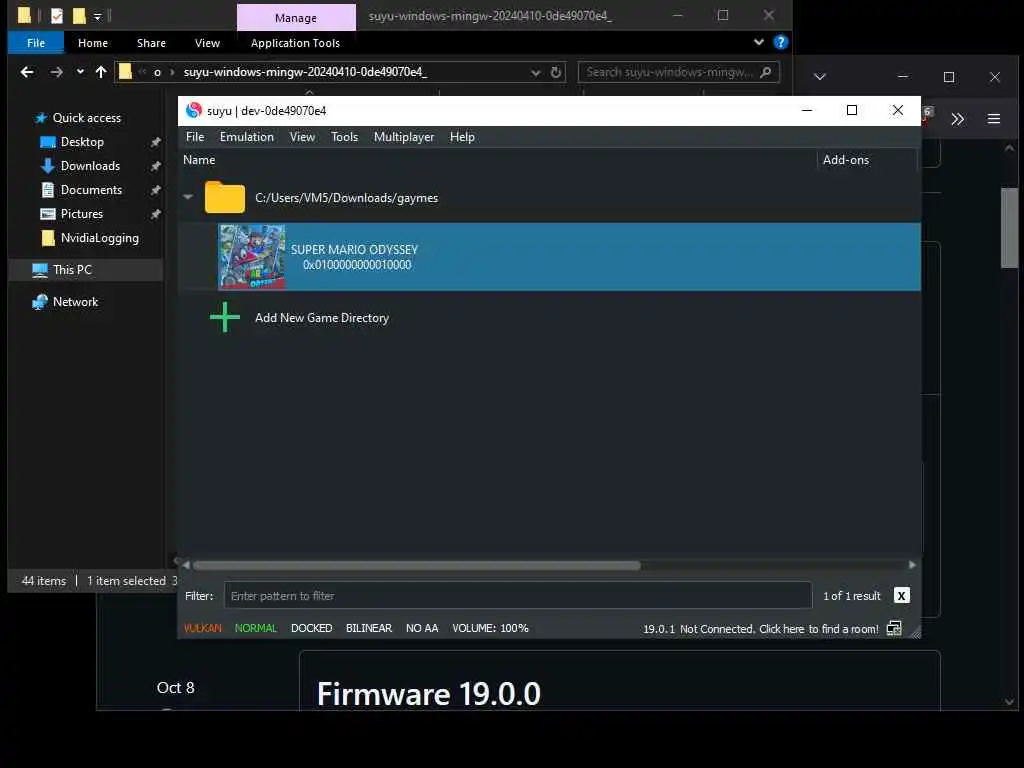Open recent locations dropdown in Explorer
Screen dimensions: 1024x768
80,72
